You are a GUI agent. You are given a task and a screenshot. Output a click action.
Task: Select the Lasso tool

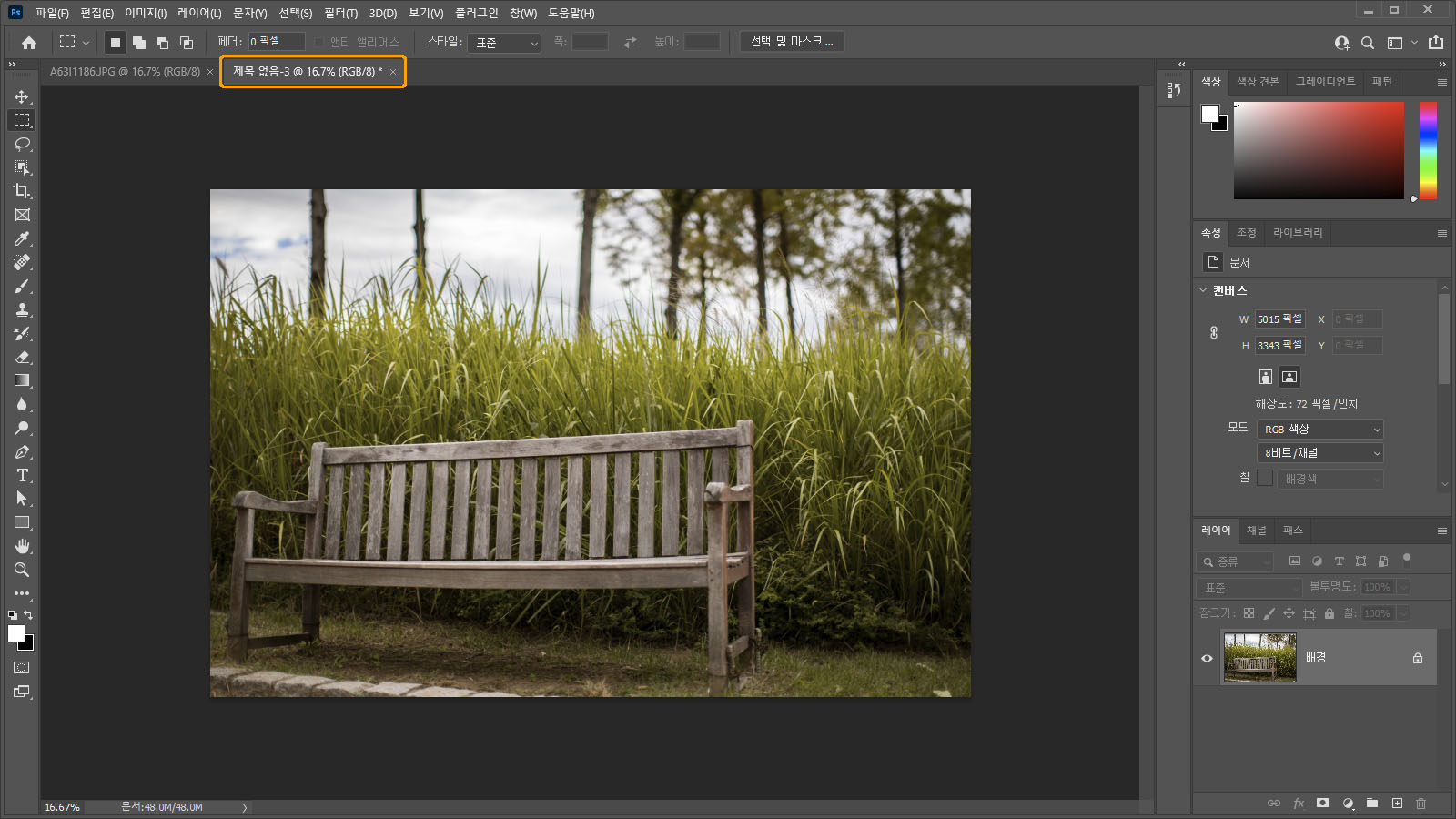22,144
